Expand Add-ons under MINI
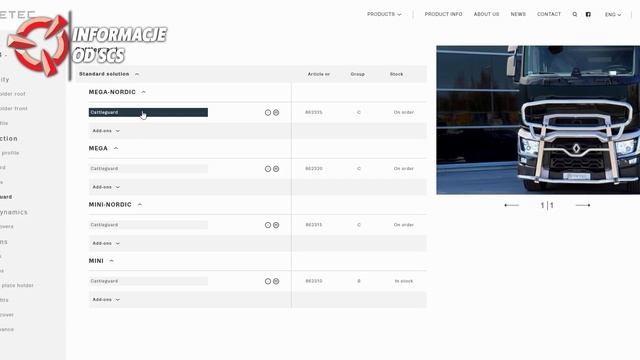Viewport: 640px width, 360px height. (x=106, y=300)
